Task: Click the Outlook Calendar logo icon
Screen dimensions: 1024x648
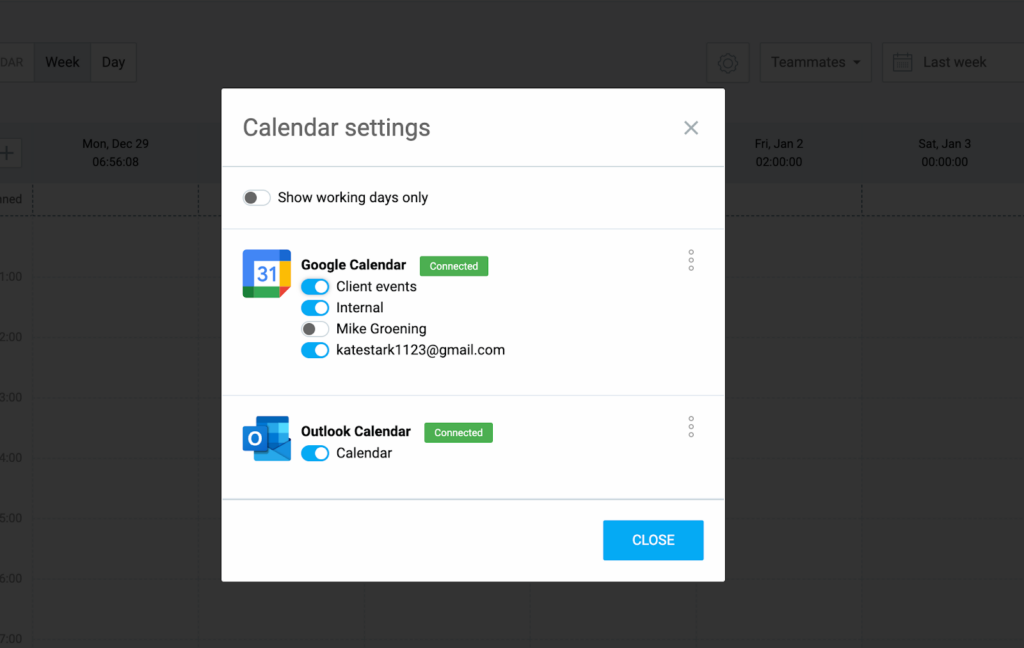Action: 266,438
